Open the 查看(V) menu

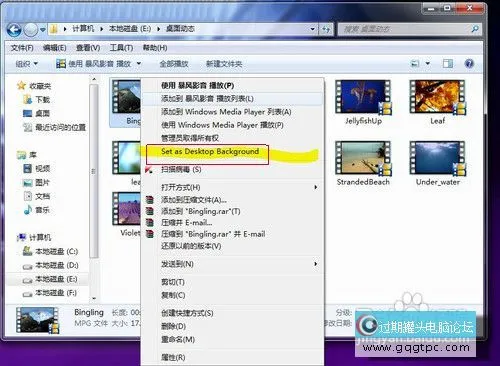tap(88, 48)
